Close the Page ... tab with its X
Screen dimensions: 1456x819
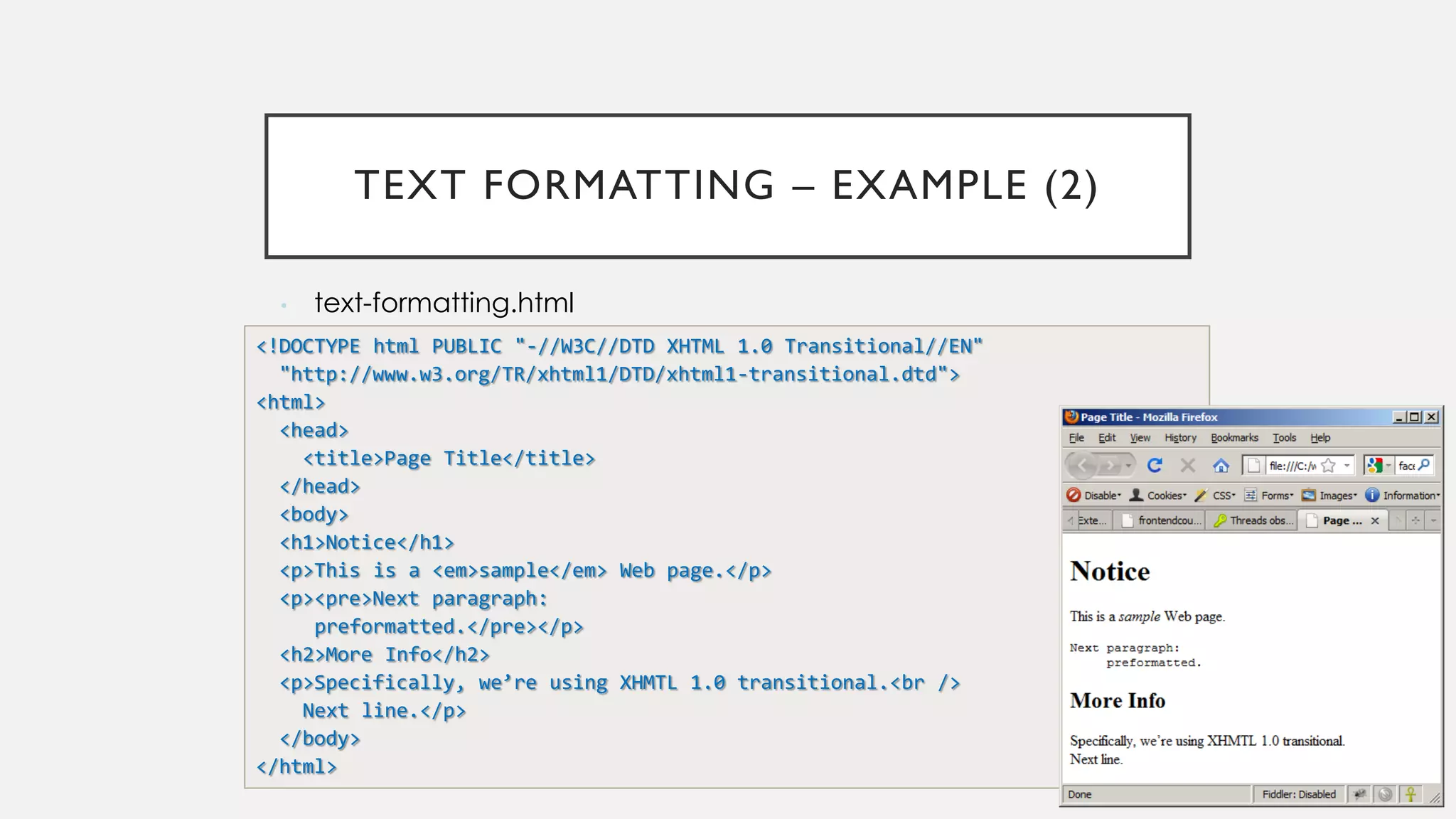(1375, 520)
